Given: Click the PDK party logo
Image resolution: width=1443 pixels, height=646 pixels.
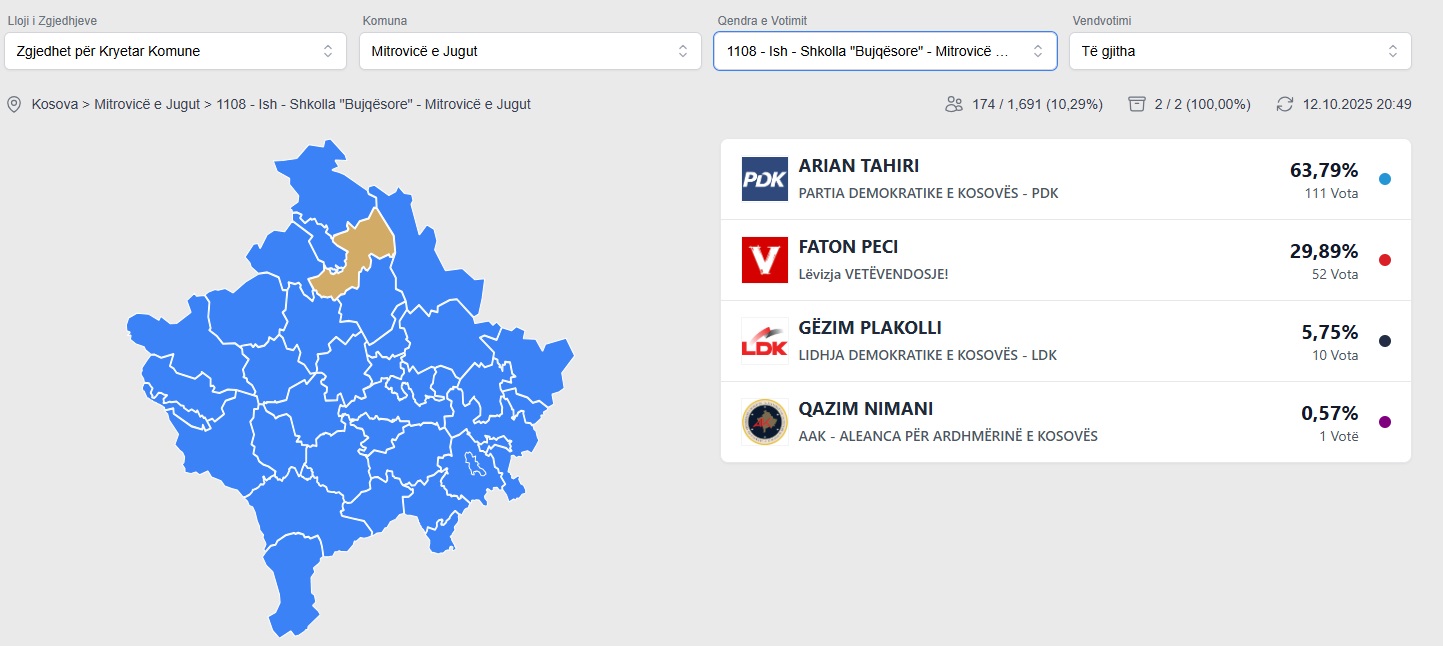Looking at the screenshot, I should [765, 179].
